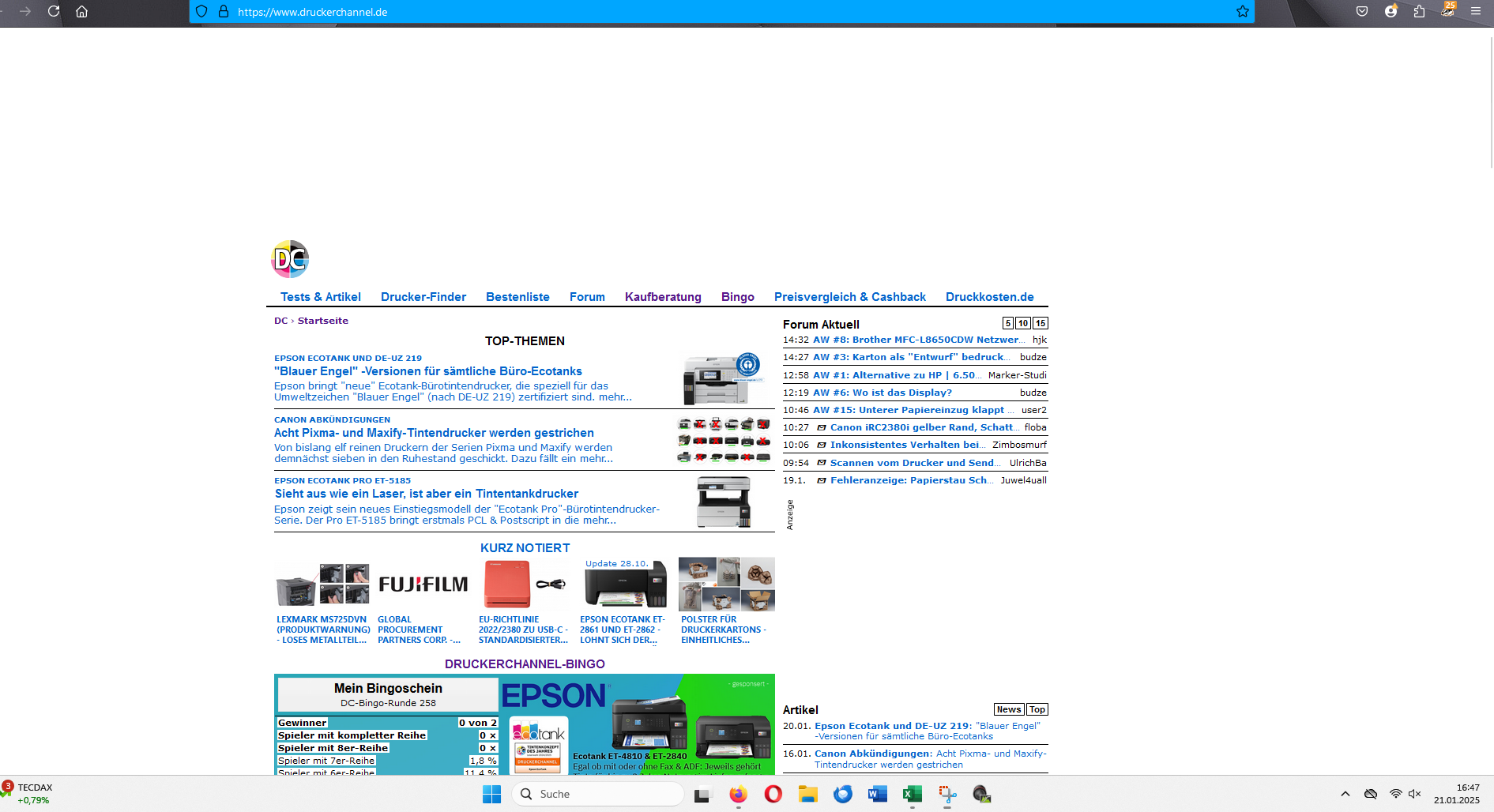
Task: Show 10 entries in Forum Aktuell
Action: [x=1023, y=323]
